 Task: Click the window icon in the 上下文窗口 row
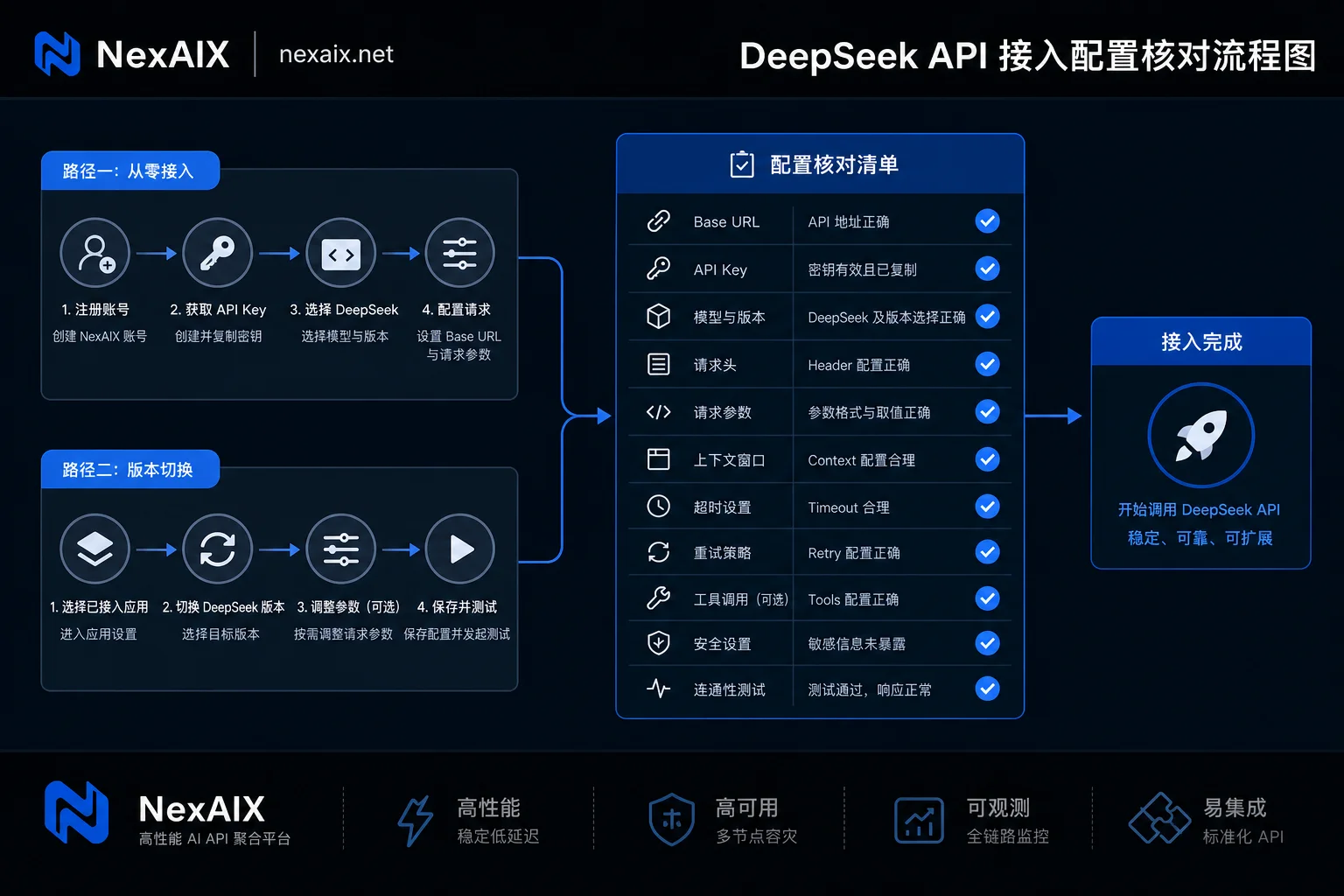pyautogui.click(x=659, y=459)
